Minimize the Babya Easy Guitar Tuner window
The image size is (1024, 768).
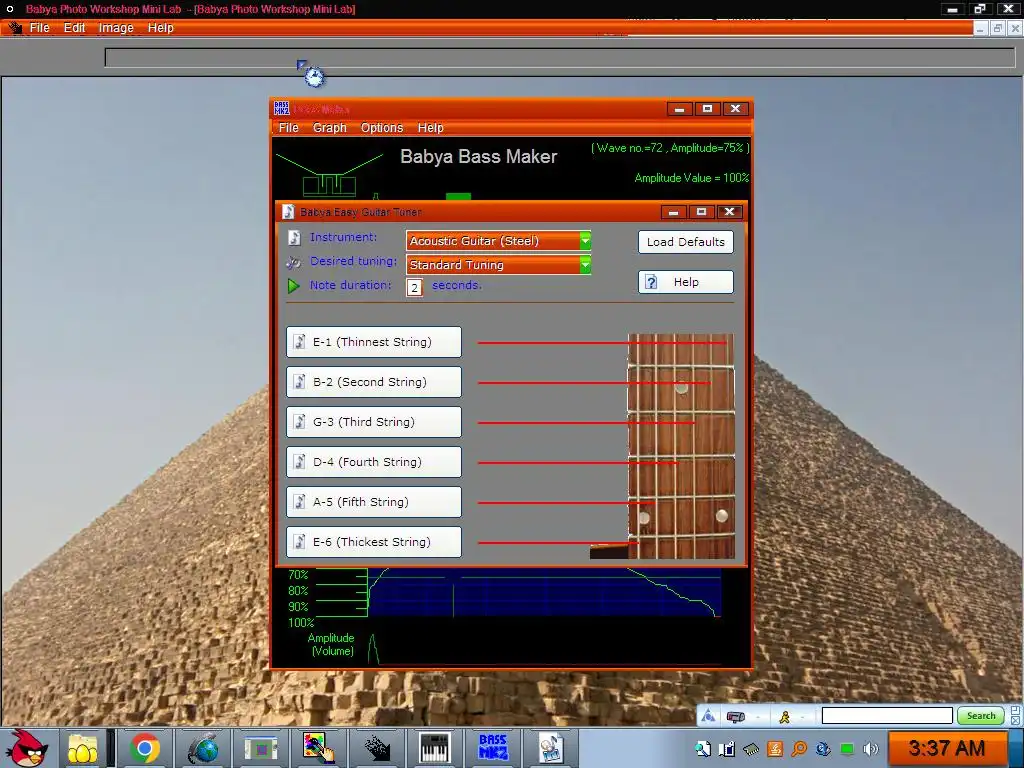673,212
